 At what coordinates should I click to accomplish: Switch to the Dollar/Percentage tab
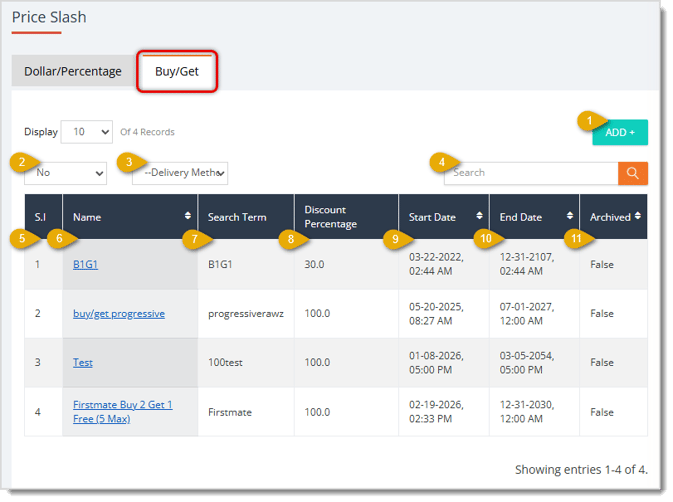click(73, 71)
